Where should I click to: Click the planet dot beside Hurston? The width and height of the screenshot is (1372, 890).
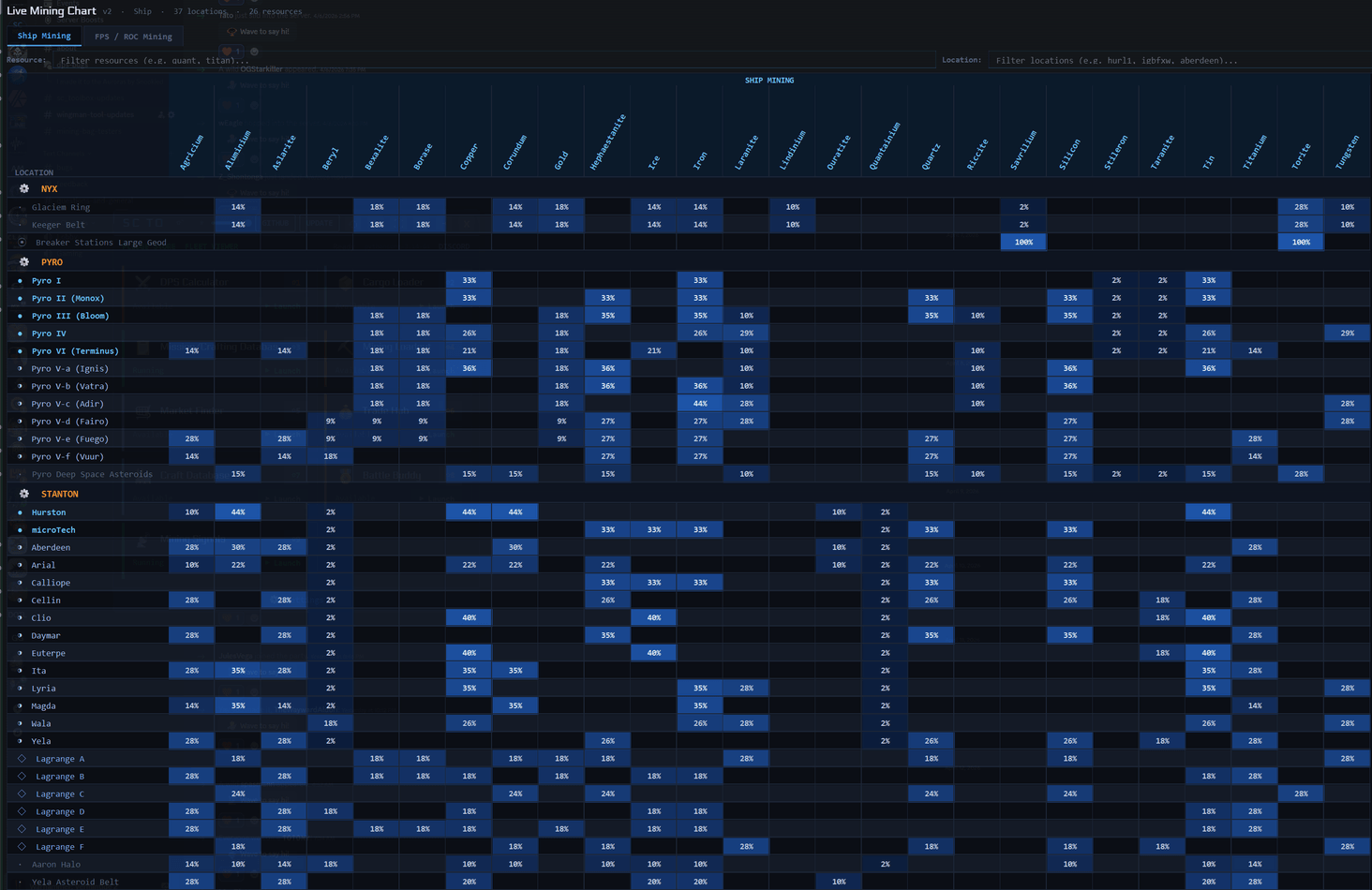click(x=21, y=512)
